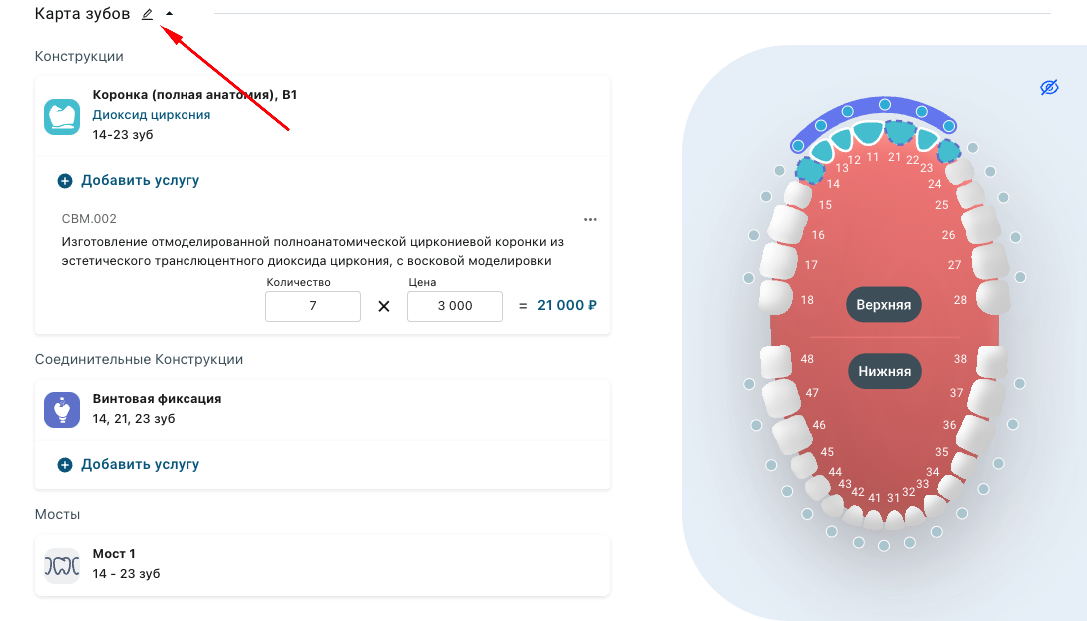Select tooth 11 on the chart
The image size is (1087, 621).
869,133
